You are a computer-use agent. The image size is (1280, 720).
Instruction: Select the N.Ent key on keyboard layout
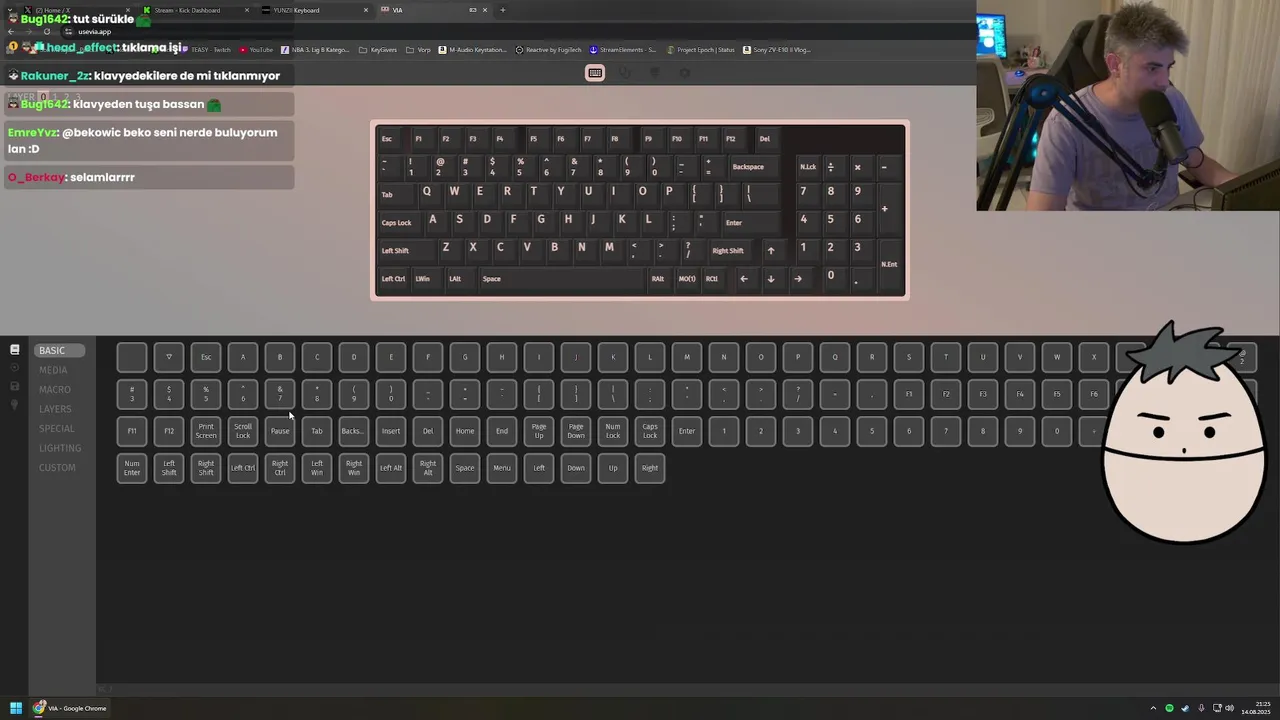[x=889, y=265]
